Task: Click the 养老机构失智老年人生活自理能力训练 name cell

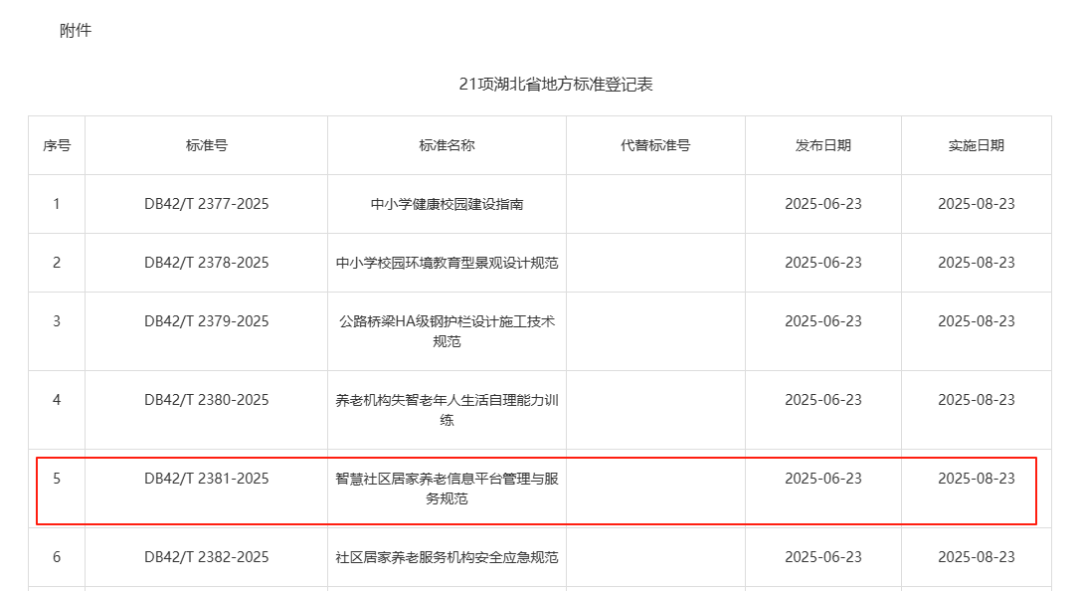Action: (x=446, y=410)
